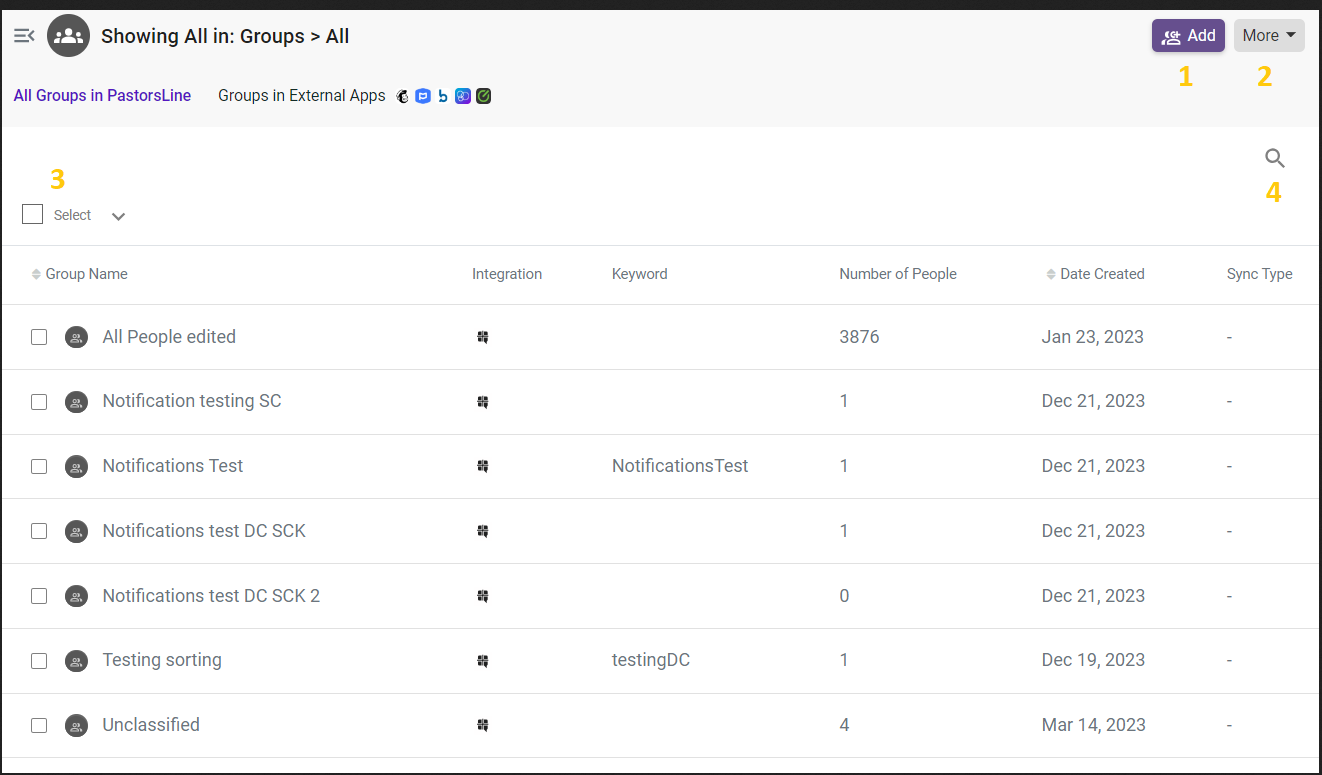Check the All People edited row checkbox
Image resolution: width=1322 pixels, height=775 pixels.
point(39,337)
